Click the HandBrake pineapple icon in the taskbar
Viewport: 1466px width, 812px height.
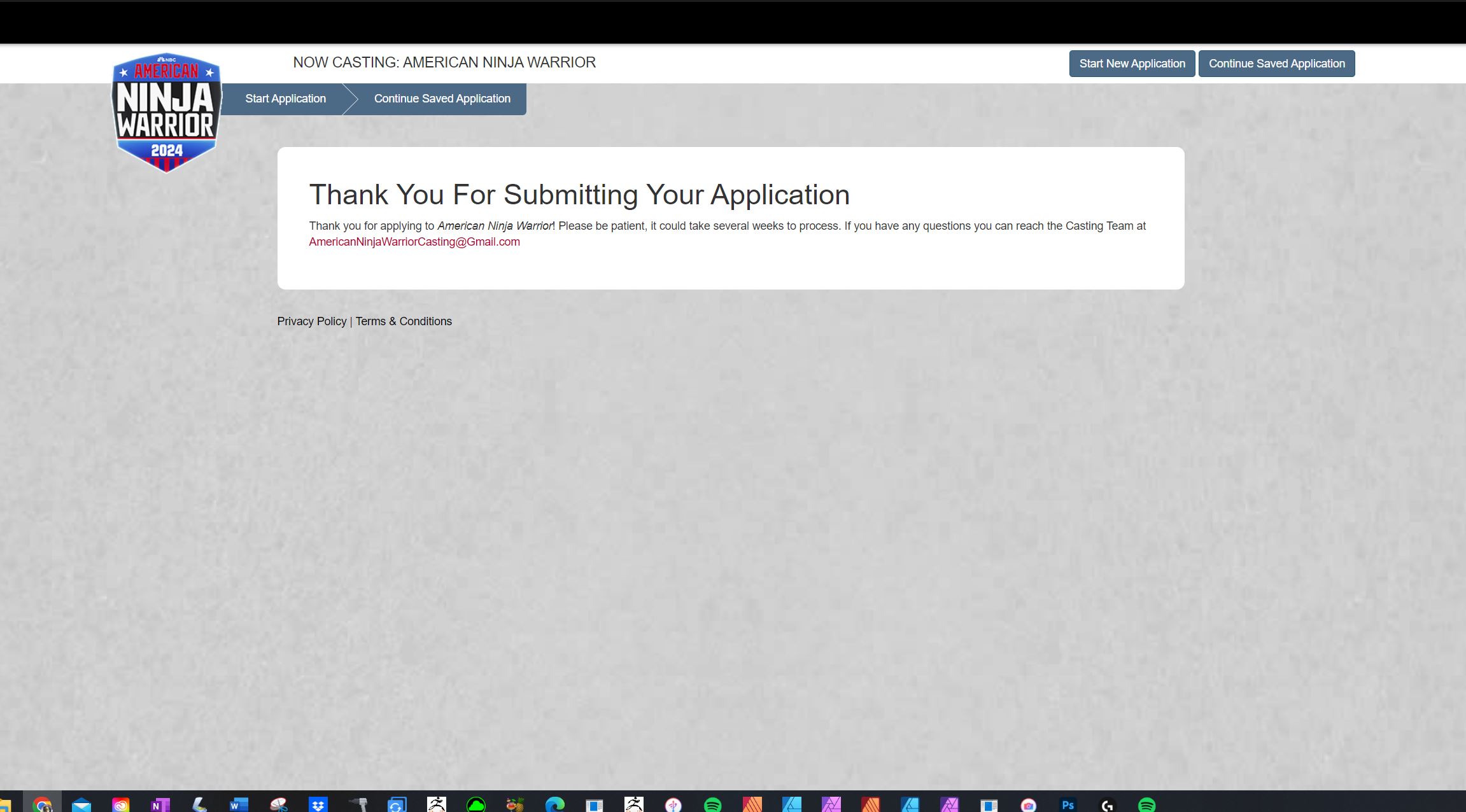pyautogui.click(x=515, y=805)
